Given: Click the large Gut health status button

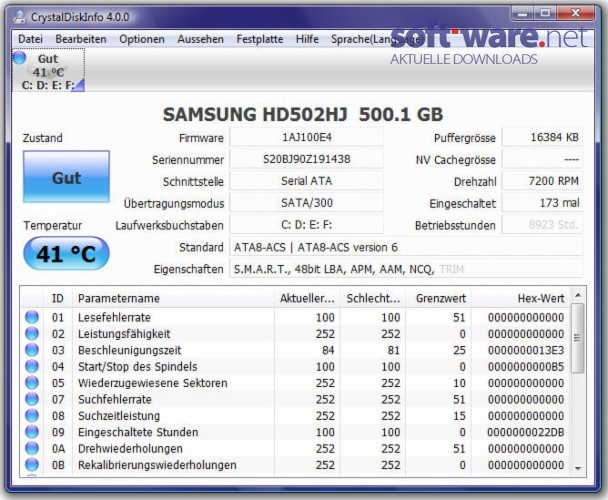Looking at the screenshot, I should [66, 177].
